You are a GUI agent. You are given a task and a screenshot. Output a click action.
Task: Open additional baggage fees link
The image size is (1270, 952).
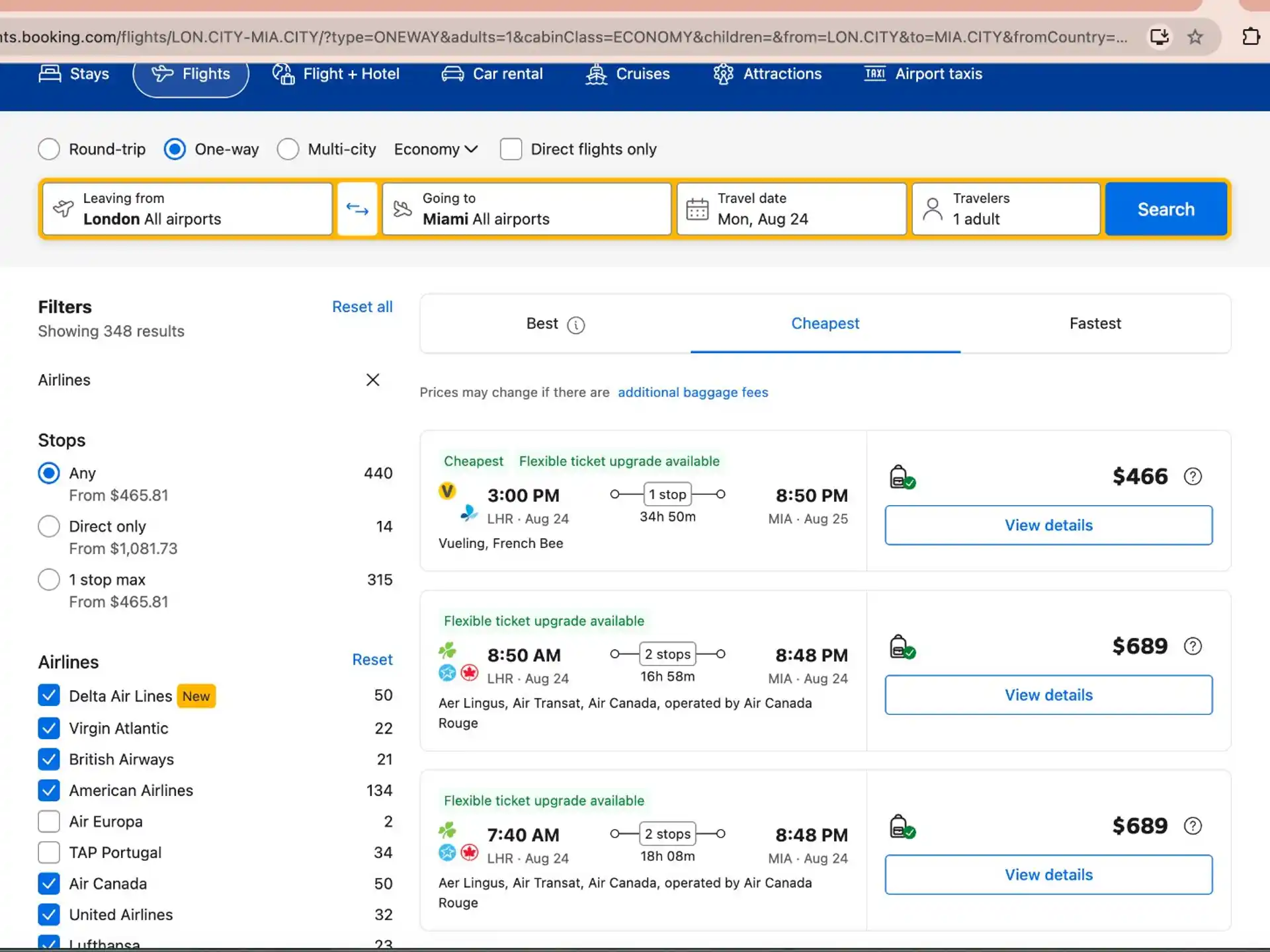(693, 393)
